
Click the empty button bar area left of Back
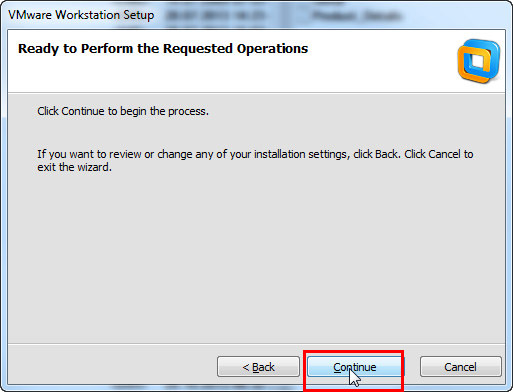pyautogui.click(x=112, y=364)
